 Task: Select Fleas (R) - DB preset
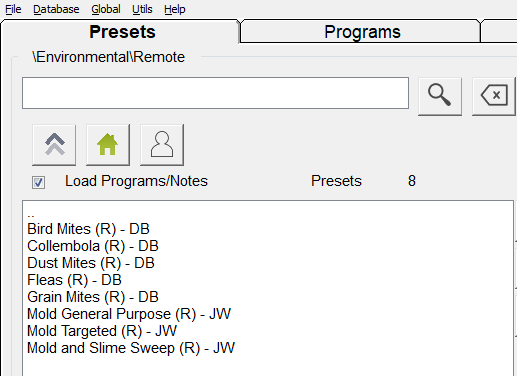tap(74, 280)
